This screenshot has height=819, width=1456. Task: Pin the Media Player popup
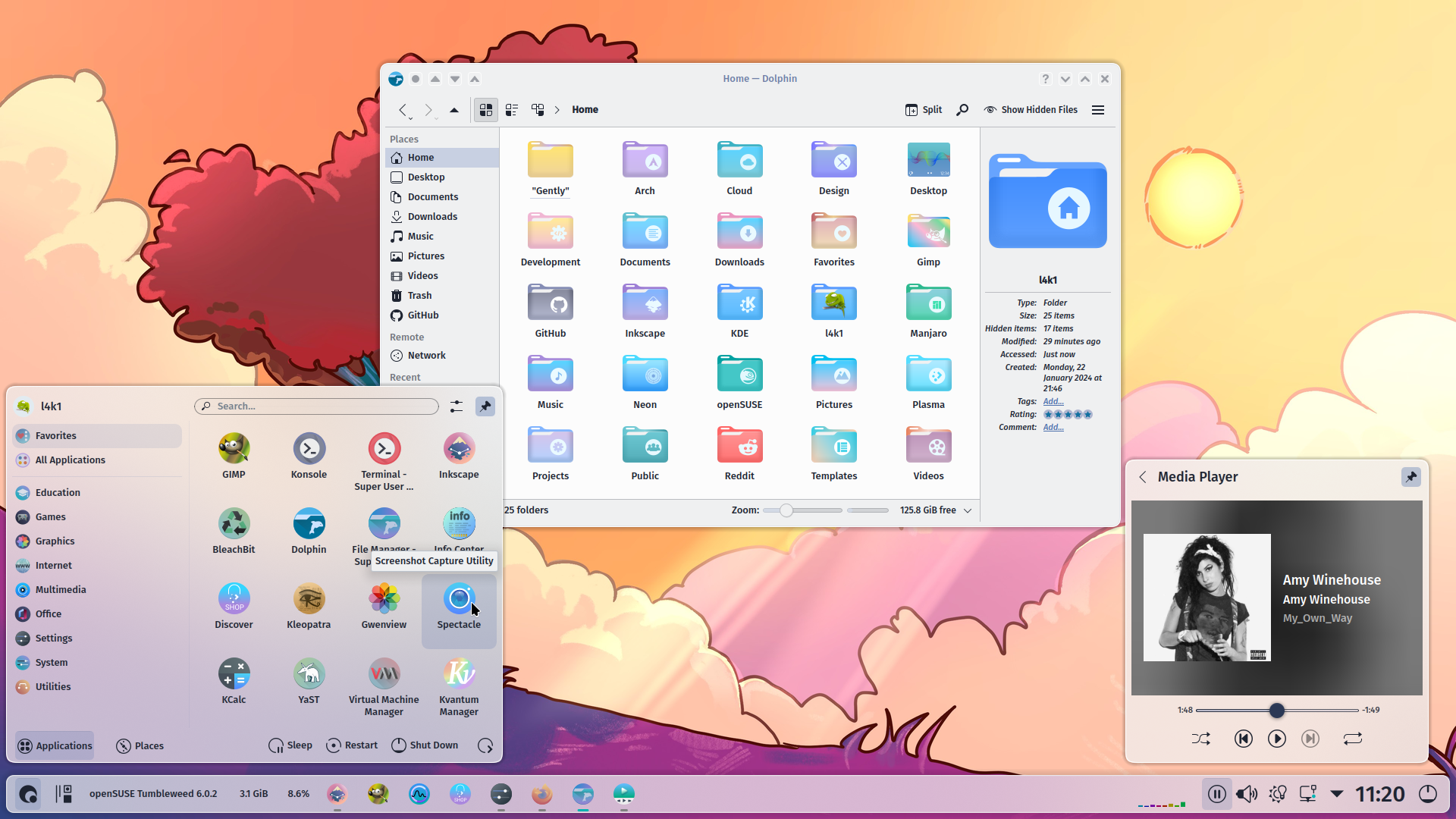pyautogui.click(x=1410, y=477)
